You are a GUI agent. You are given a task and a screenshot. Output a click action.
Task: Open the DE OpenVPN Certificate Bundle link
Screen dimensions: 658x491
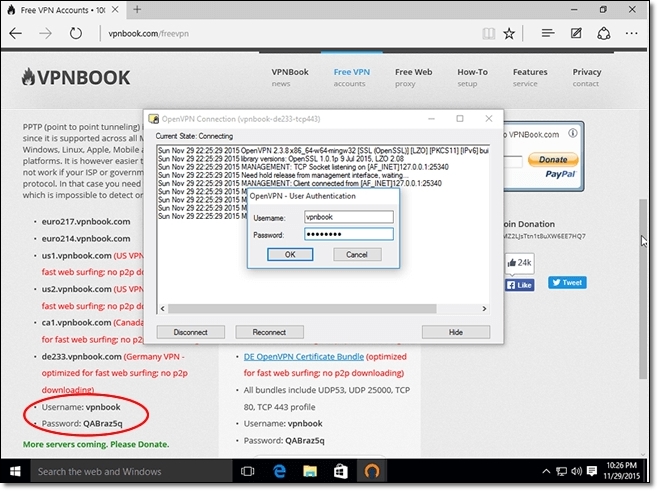coord(303,356)
